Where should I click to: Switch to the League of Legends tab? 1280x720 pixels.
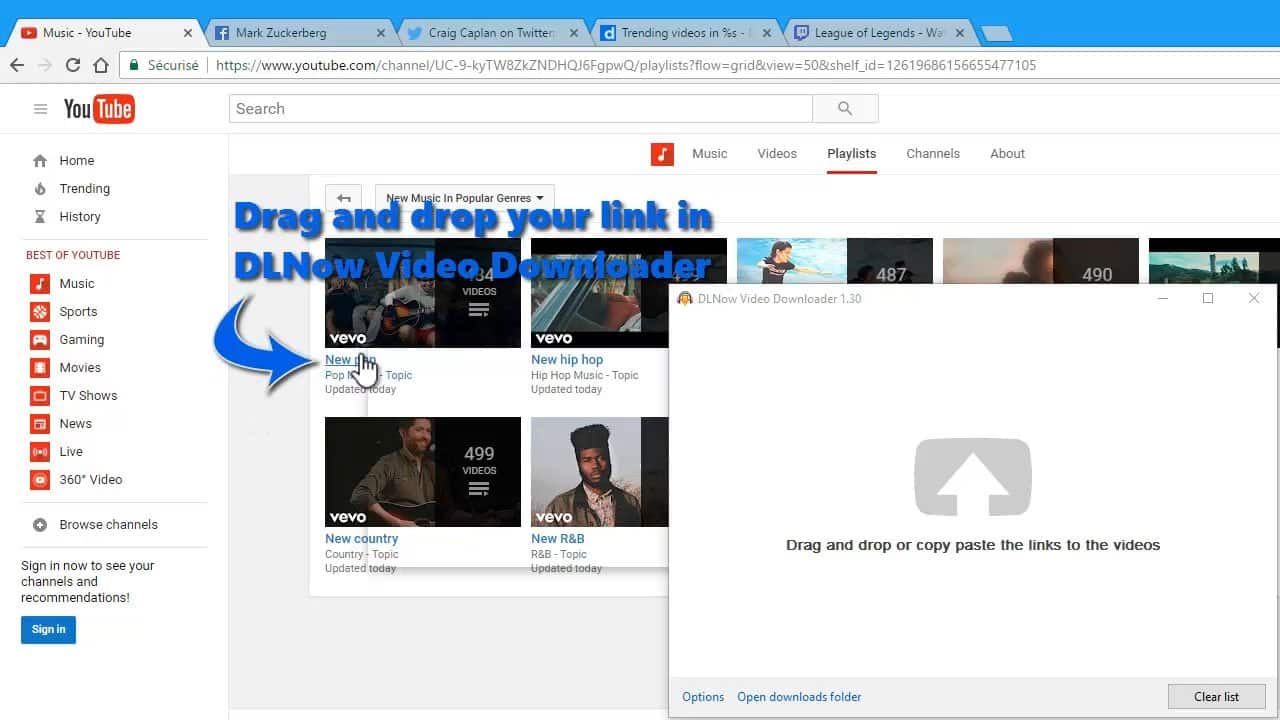(x=879, y=33)
